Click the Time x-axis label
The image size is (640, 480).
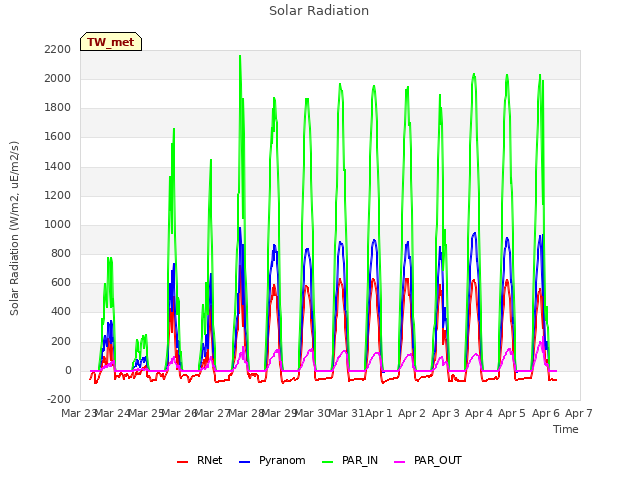(x=565, y=429)
